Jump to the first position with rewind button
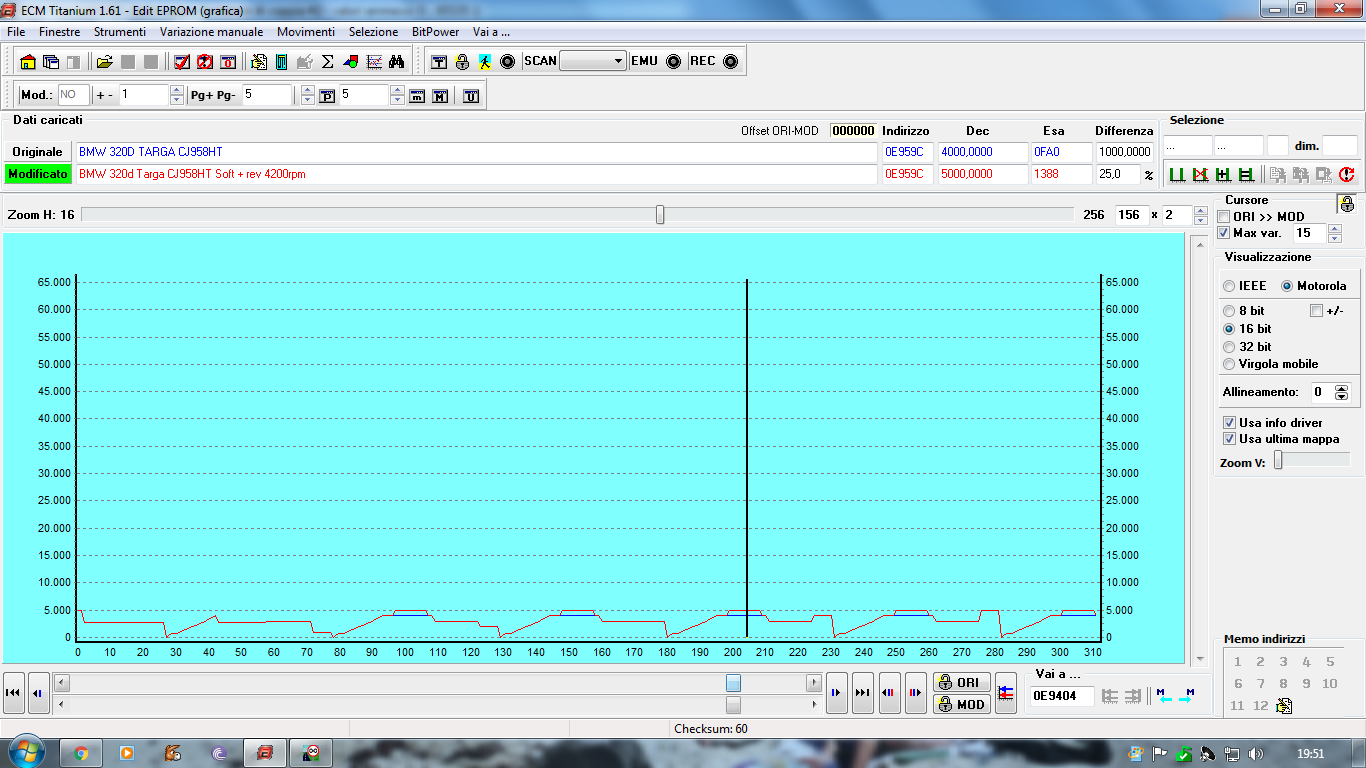Image resolution: width=1366 pixels, height=768 pixels. tap(14, 693)
